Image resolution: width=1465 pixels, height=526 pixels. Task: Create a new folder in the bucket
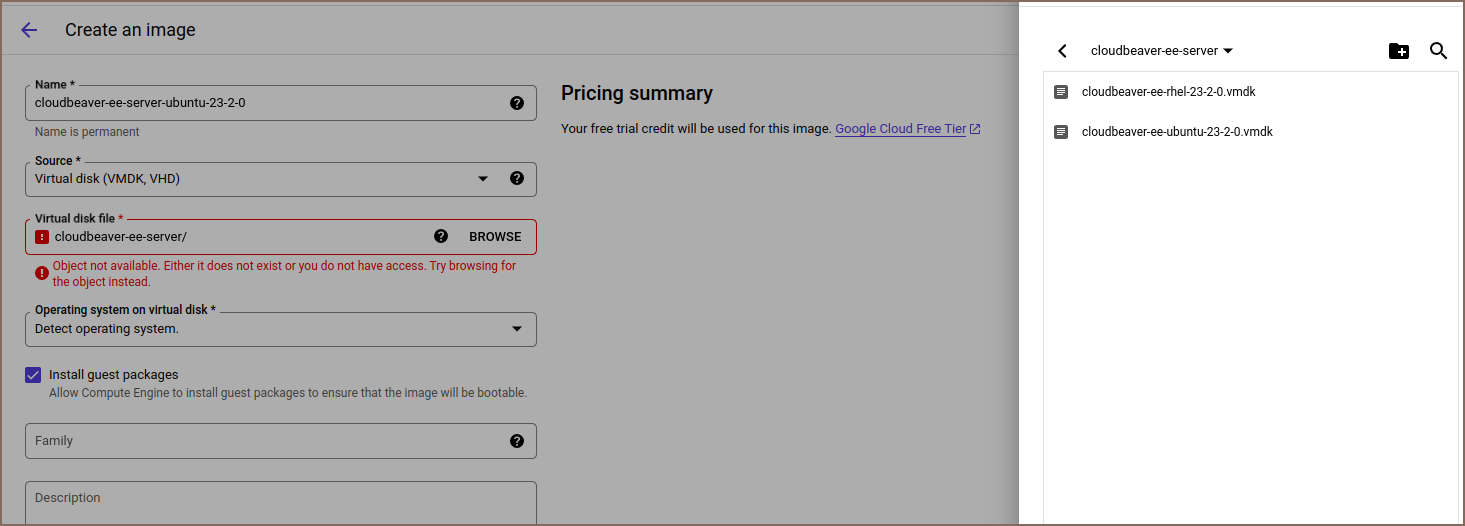point(1399,51)
